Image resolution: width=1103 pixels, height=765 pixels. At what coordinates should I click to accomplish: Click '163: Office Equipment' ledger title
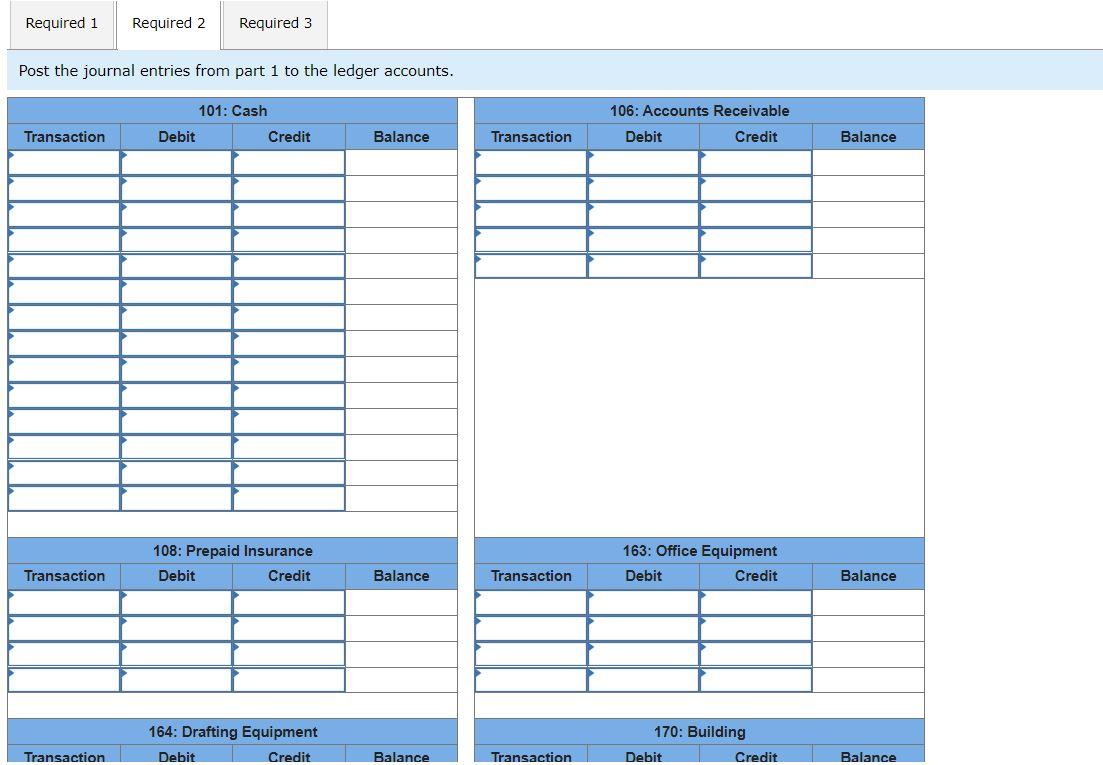tap(700, 551)
